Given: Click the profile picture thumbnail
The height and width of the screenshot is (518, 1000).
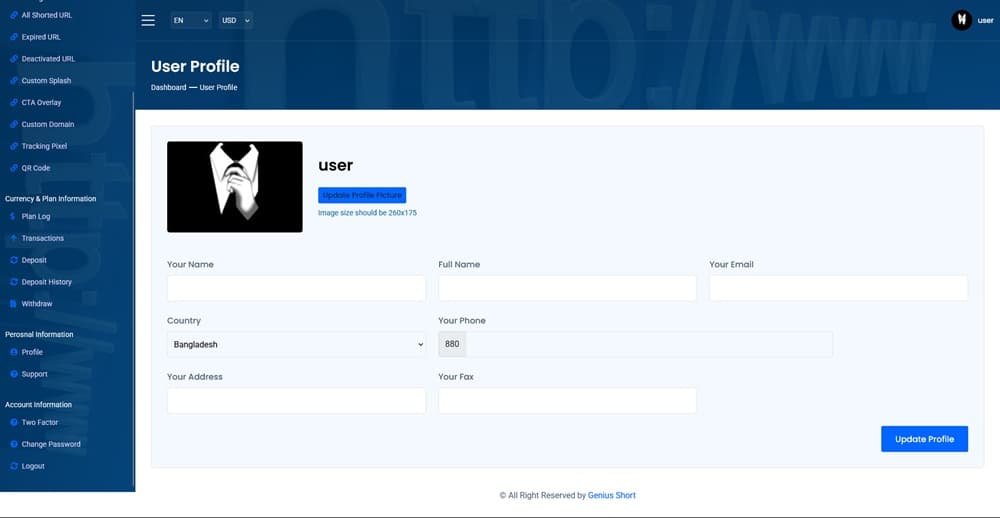Looking at the screenshot, I should (x=235, y=187).
